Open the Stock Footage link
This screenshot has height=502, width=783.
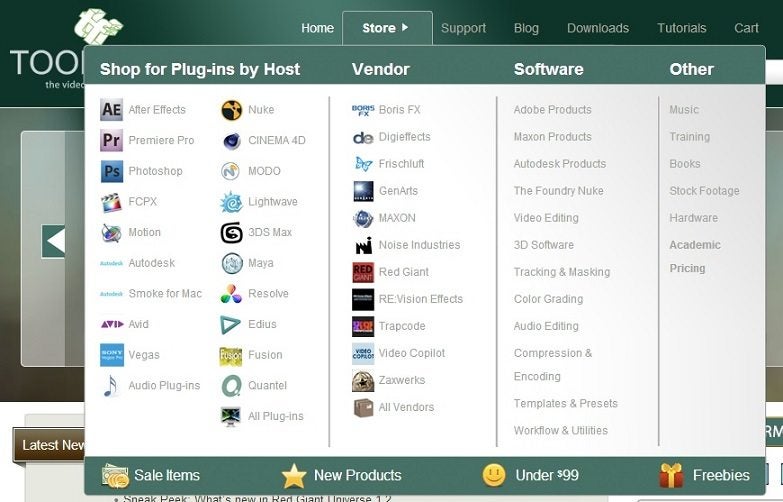[x=704, y=191]
